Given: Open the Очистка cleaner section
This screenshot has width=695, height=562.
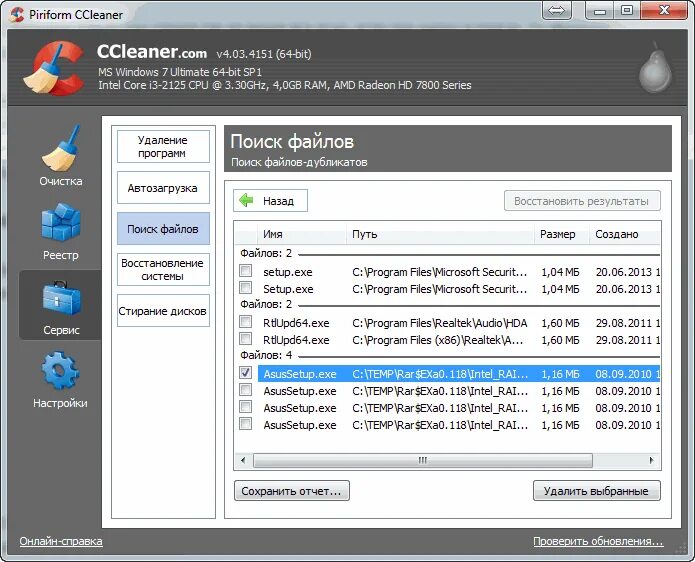Looking at the screenshot, I should click(x=61, y=155).
